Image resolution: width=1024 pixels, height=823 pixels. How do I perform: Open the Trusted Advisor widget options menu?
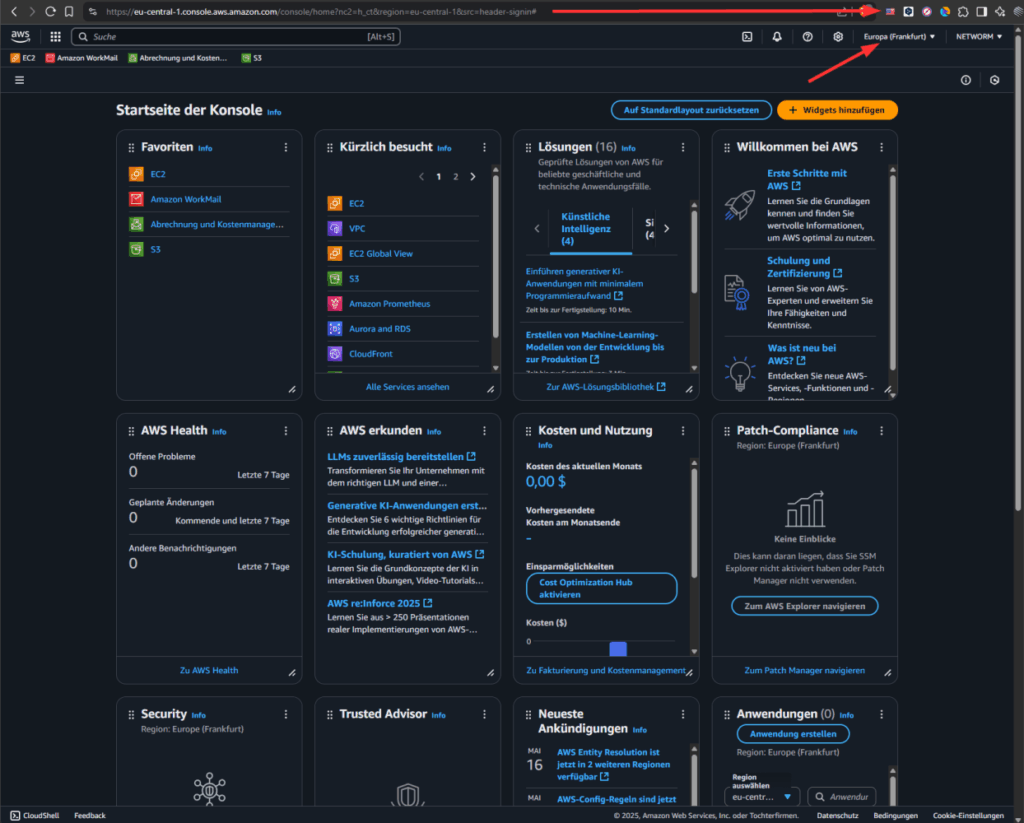485,715
